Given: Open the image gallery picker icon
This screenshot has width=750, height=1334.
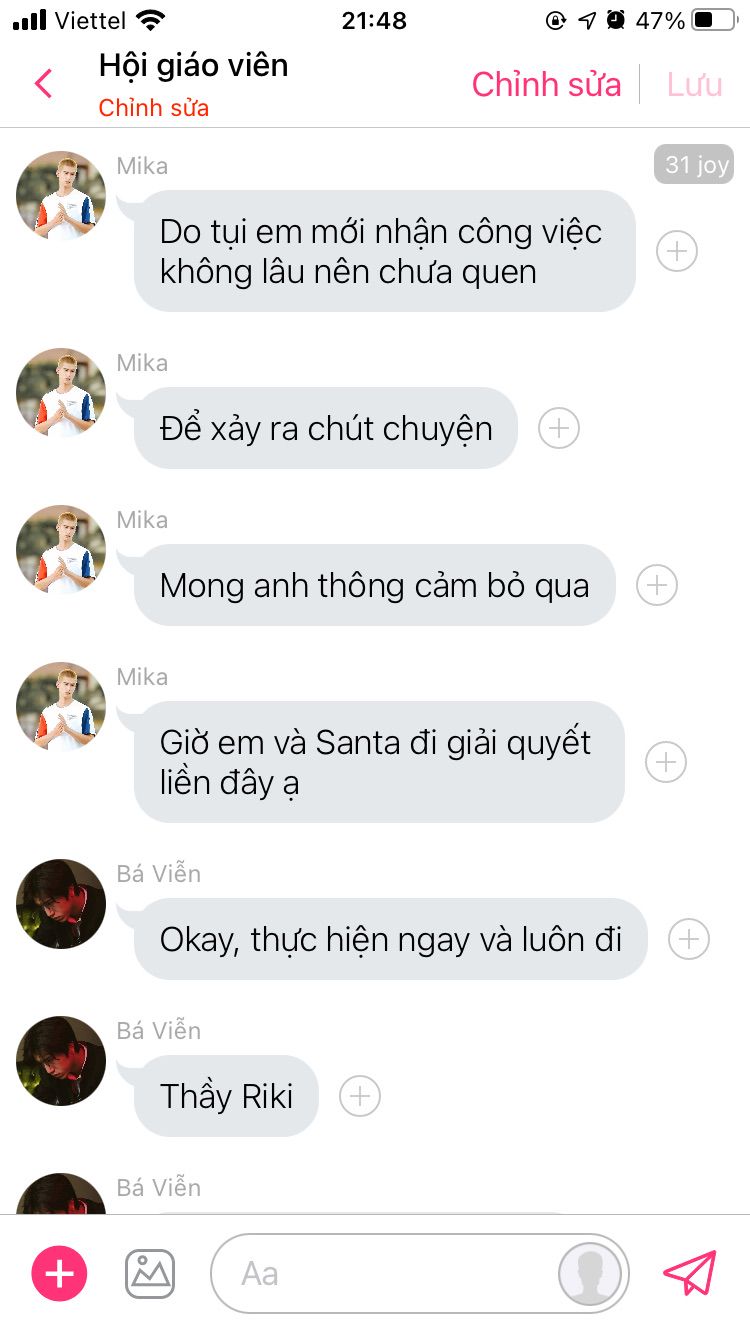Looking at the screenshot, I should pyautogui.click(x=150, y=1274).
